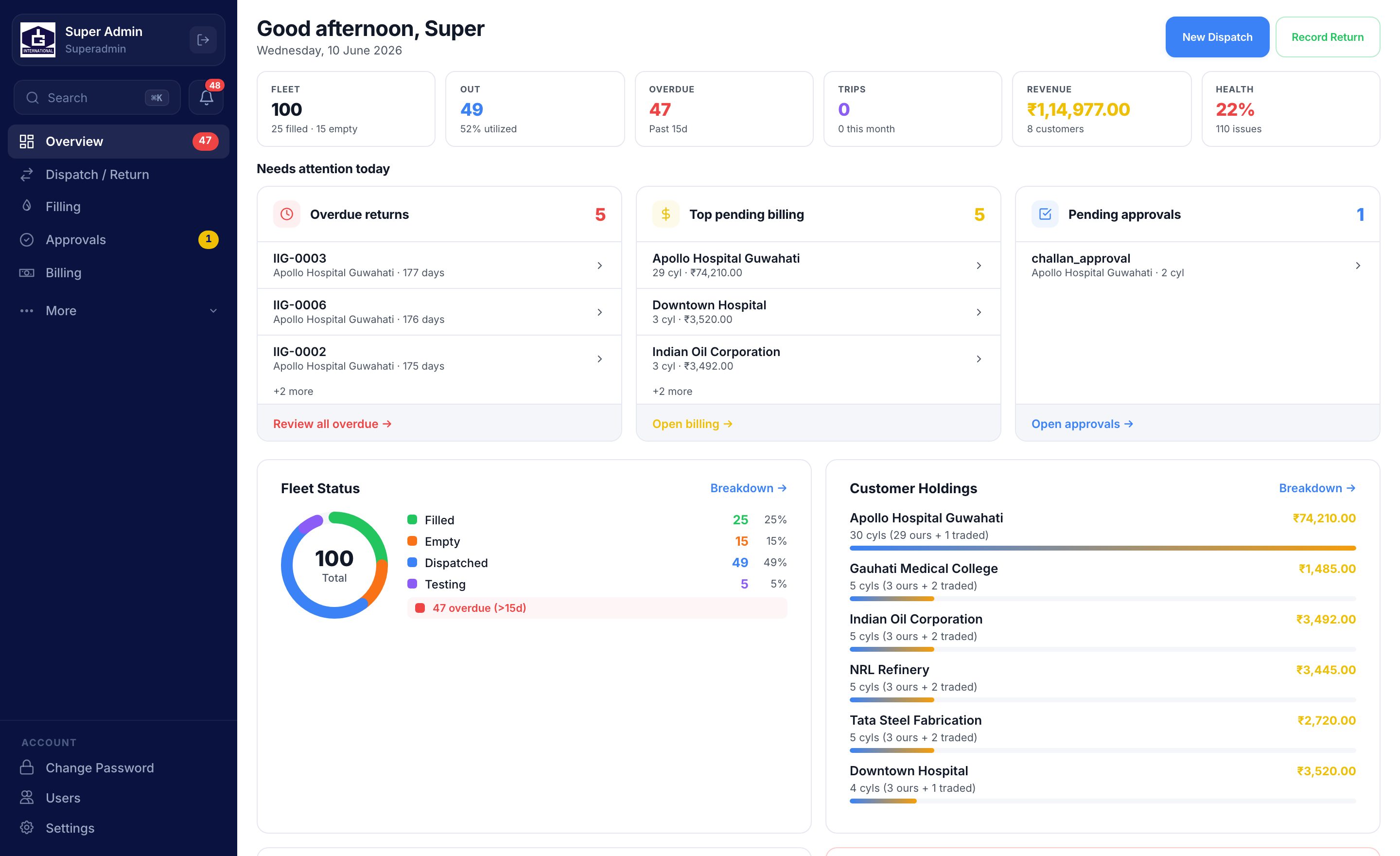
Task: Click the Search input field
Action: (x=97, y=97)
